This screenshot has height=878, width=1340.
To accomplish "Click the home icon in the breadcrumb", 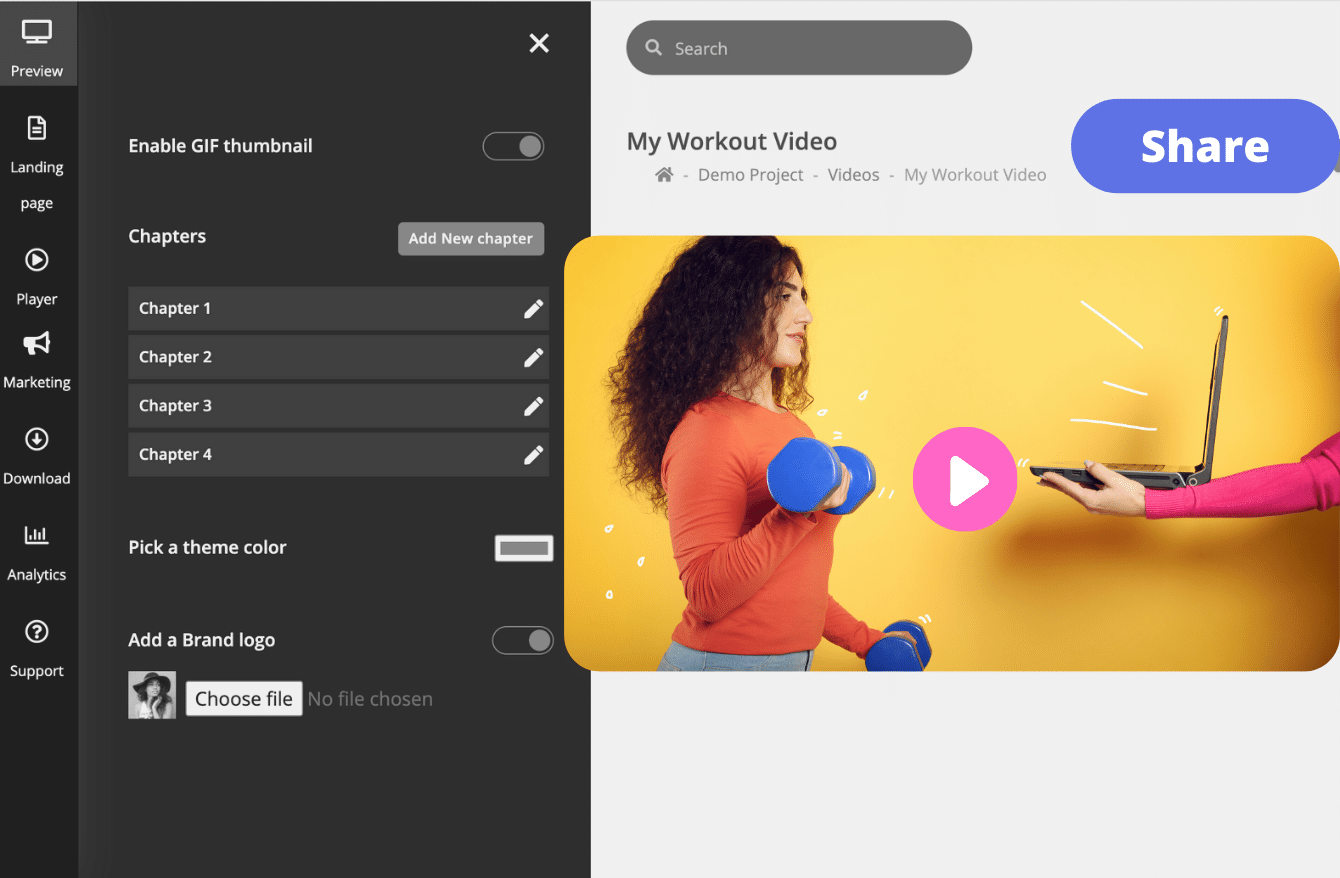I will [x=663, y=174].
